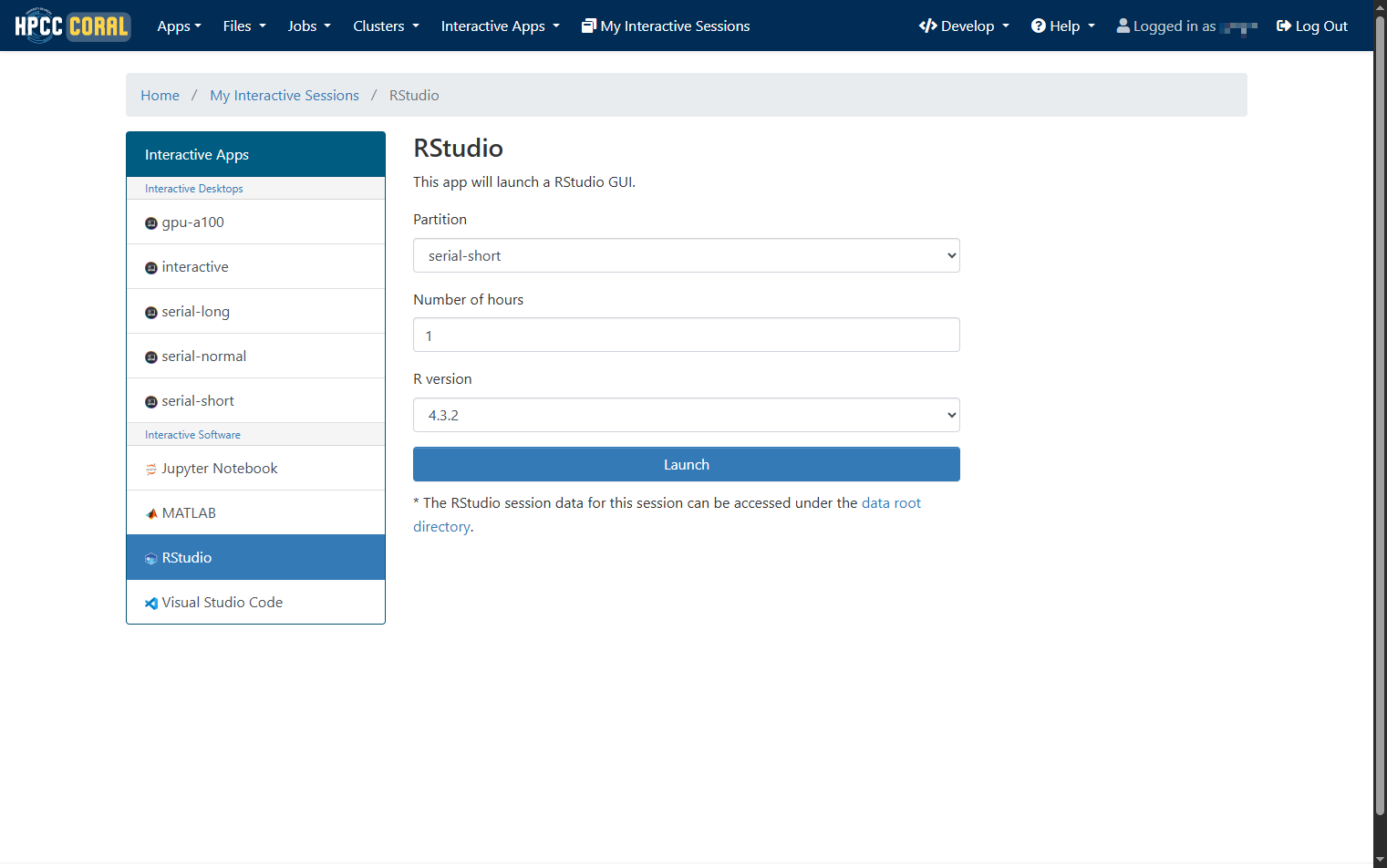Expand the Interactive Apps navbar menu
The image size is (1387, 868).
tap(500, 26)
